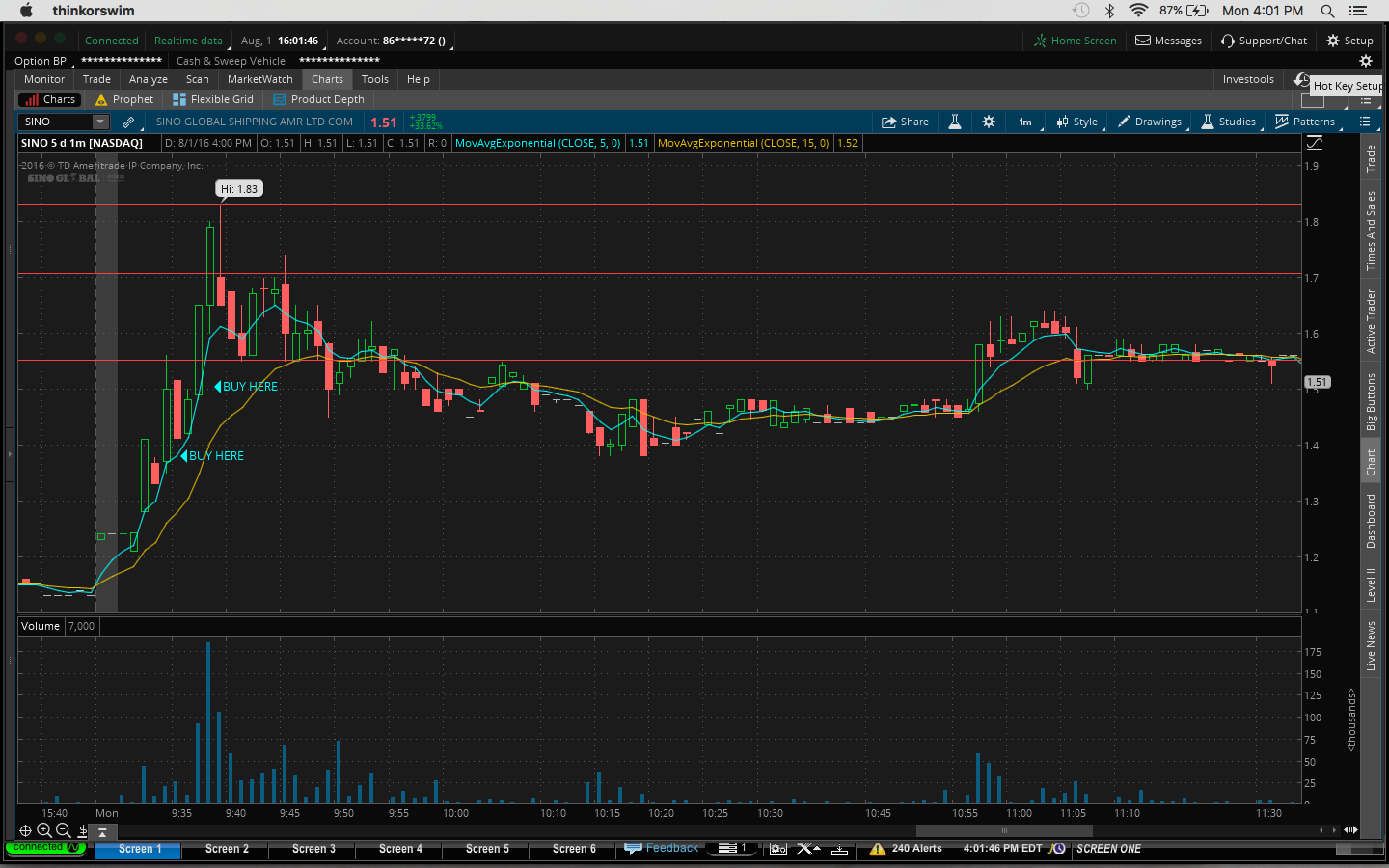Viewport: 1389px width, 868px height.
Task: Open the chart list menu icon after Patterns
Action: [1365, 122]
